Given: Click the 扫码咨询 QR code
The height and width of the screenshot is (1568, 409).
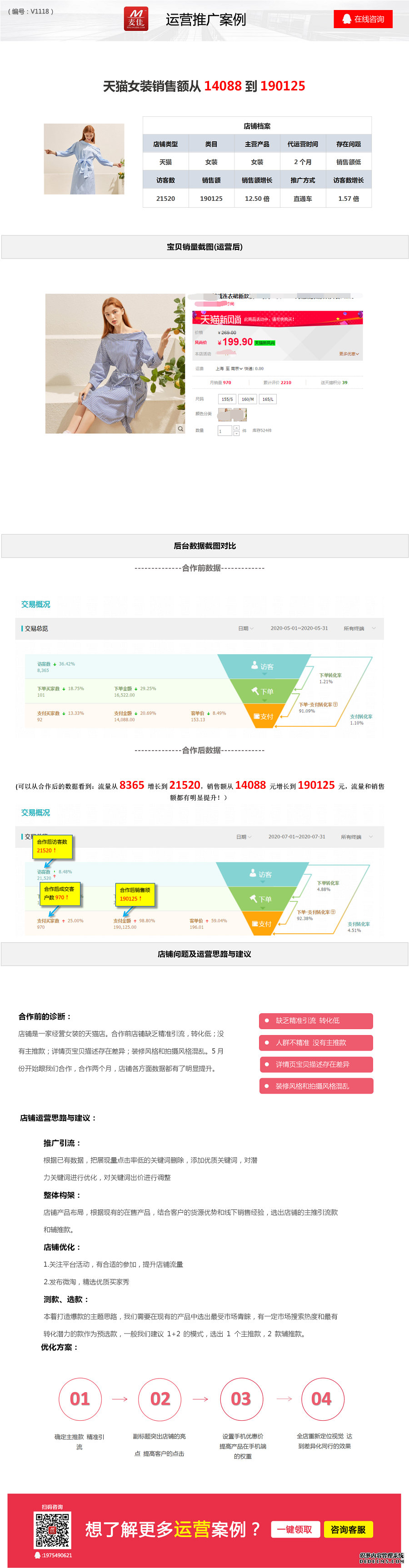Looking at the screenshot, I should [52, 1531].
